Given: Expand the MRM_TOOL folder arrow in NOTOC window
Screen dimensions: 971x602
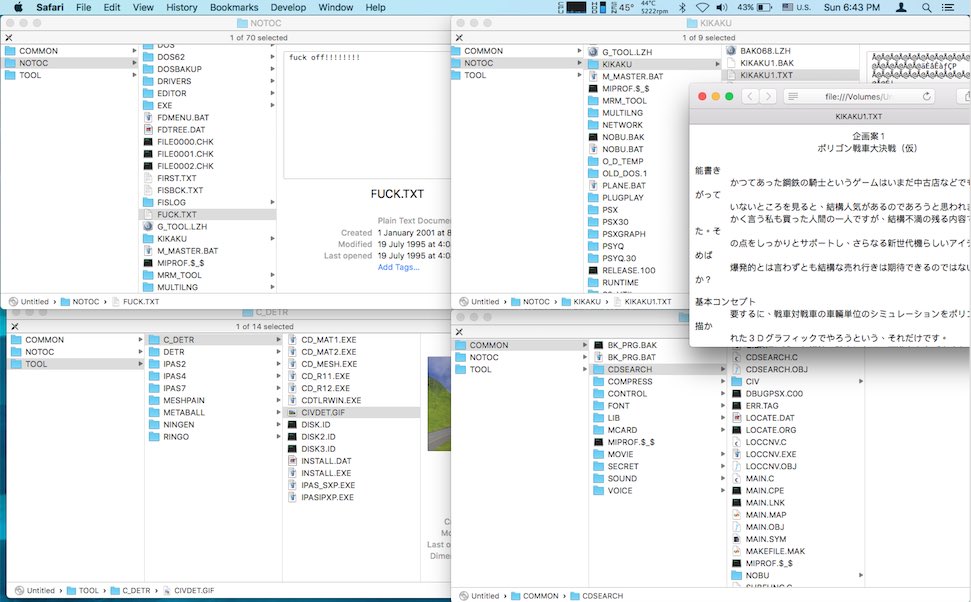Looking at the screenshot, I should [x=272, y=275].
